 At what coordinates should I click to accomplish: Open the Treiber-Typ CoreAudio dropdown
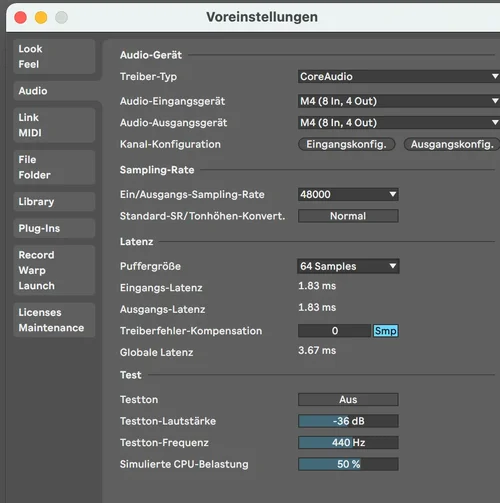[x=399, y=76]
